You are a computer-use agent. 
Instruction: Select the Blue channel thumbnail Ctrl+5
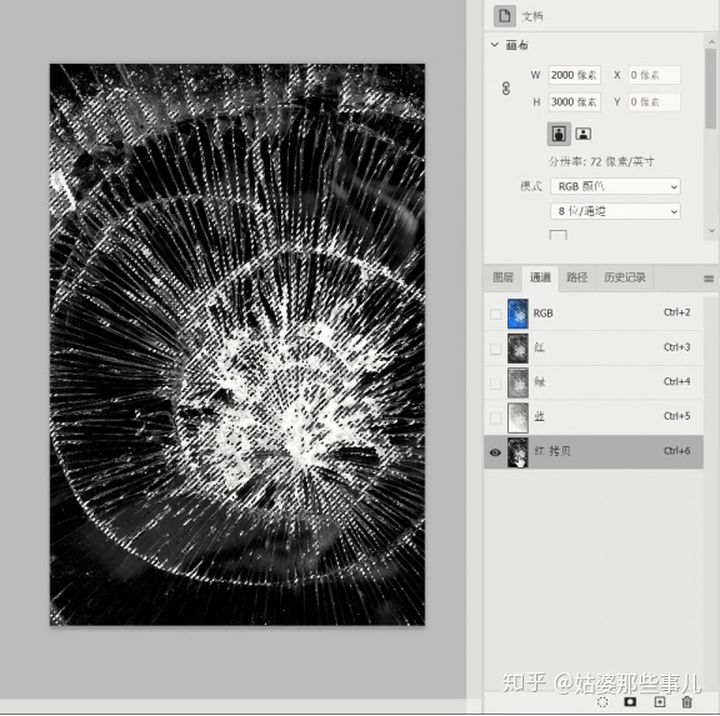518,418
